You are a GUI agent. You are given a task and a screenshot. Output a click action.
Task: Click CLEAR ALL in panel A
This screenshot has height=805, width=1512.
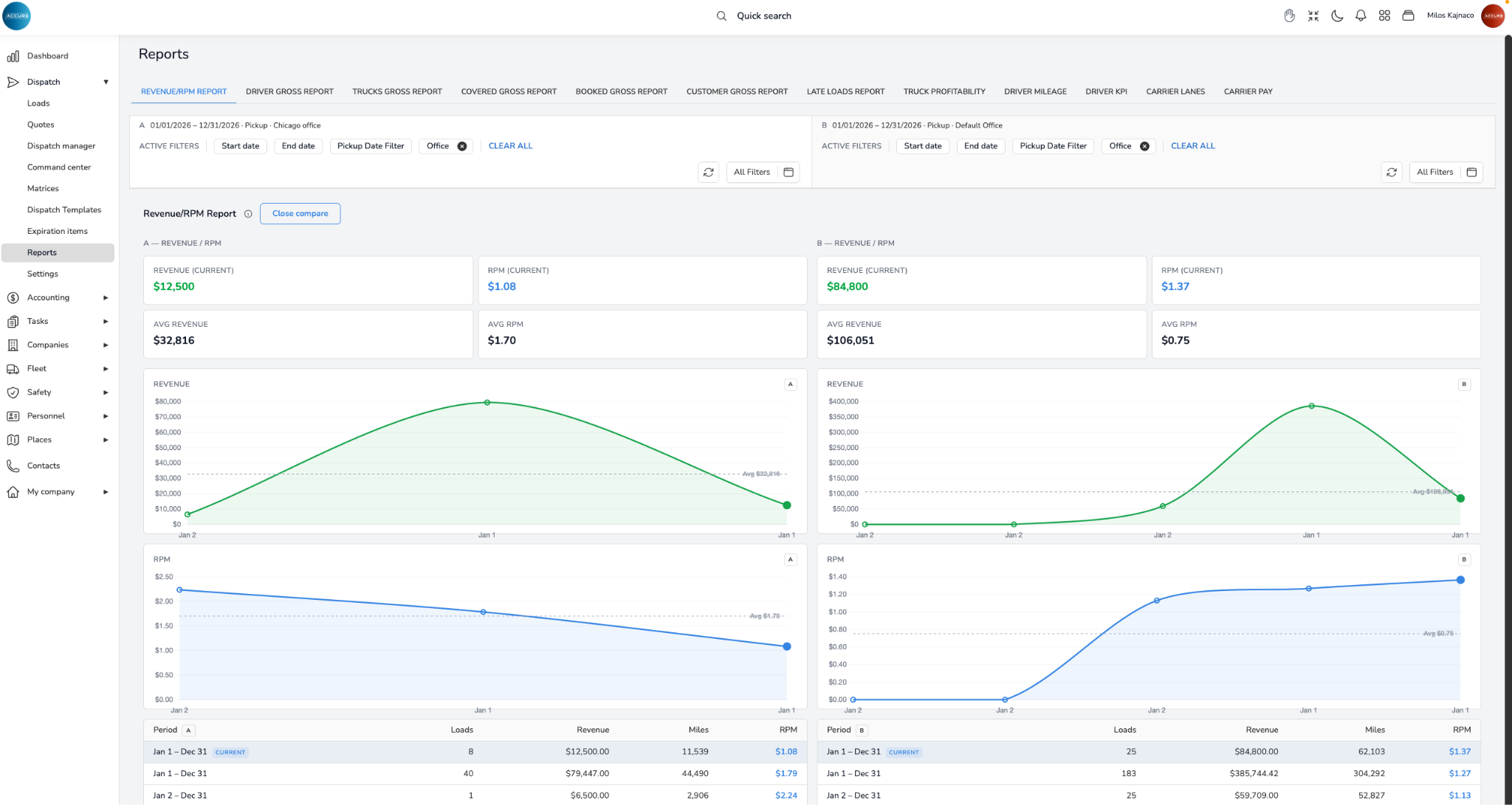(510, 146)
